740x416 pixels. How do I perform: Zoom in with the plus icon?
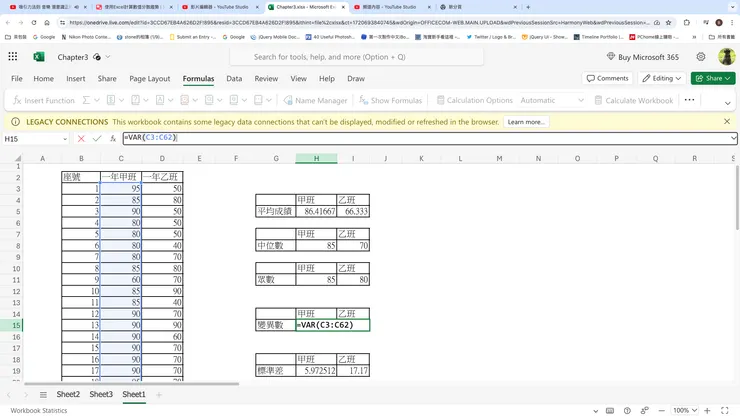click(x=707, y=410)
